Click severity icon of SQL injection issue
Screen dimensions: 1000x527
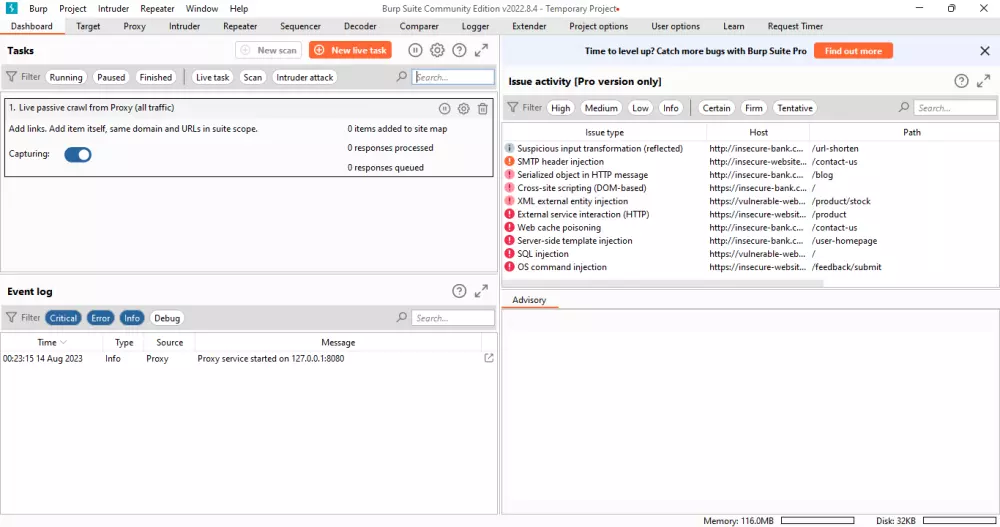[510, 253]
